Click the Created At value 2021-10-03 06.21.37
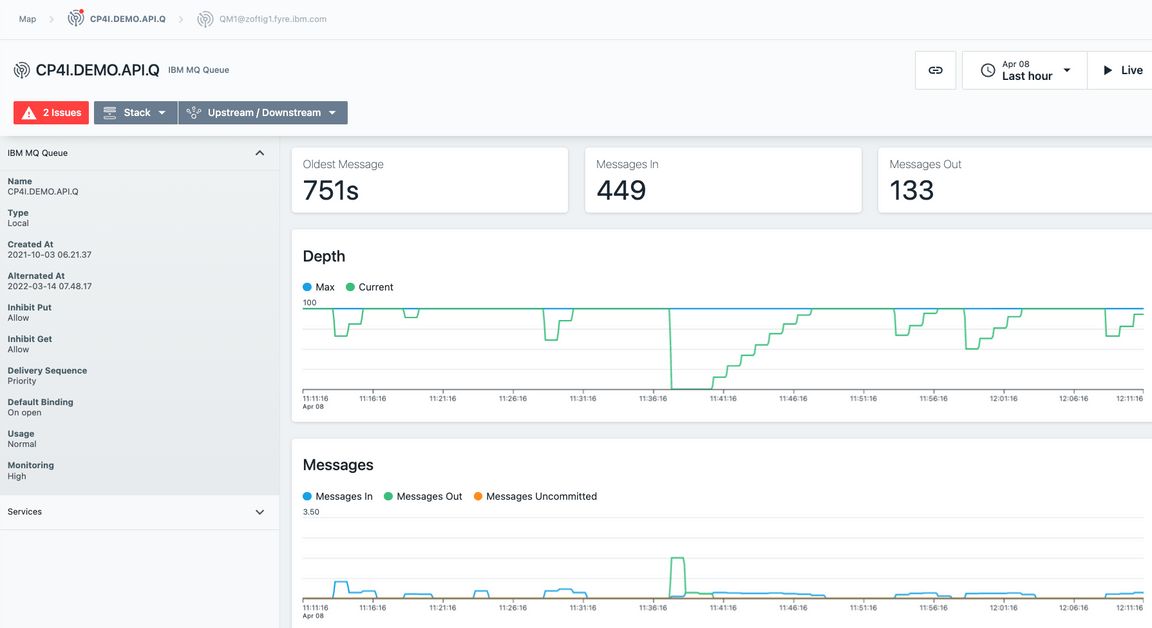The height and width of the screenshot is (628, 1152). click(49, 255)
